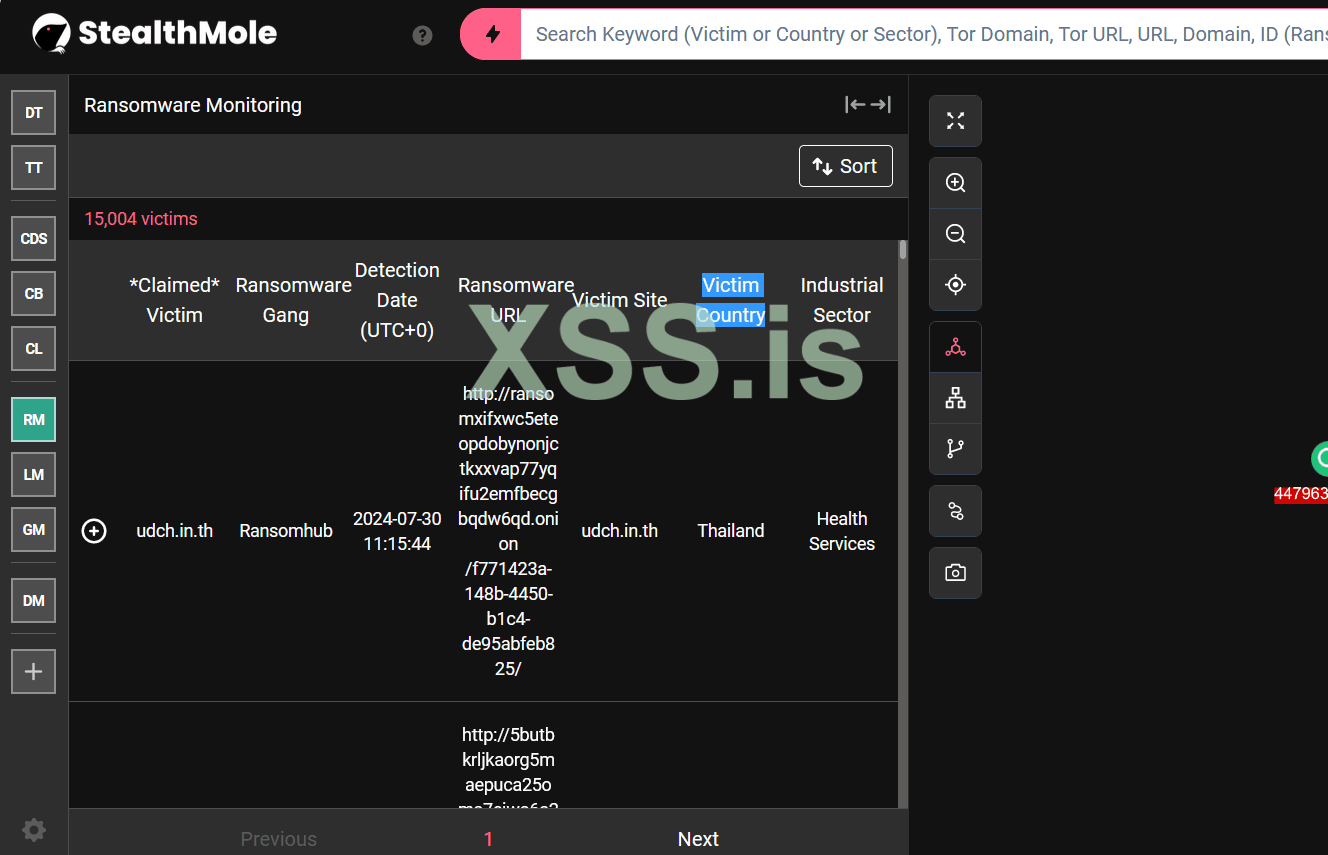This screenshot has width=1328, height=855.
Task: Collapse or expand the panel width arrows
Action: point(867,105)
